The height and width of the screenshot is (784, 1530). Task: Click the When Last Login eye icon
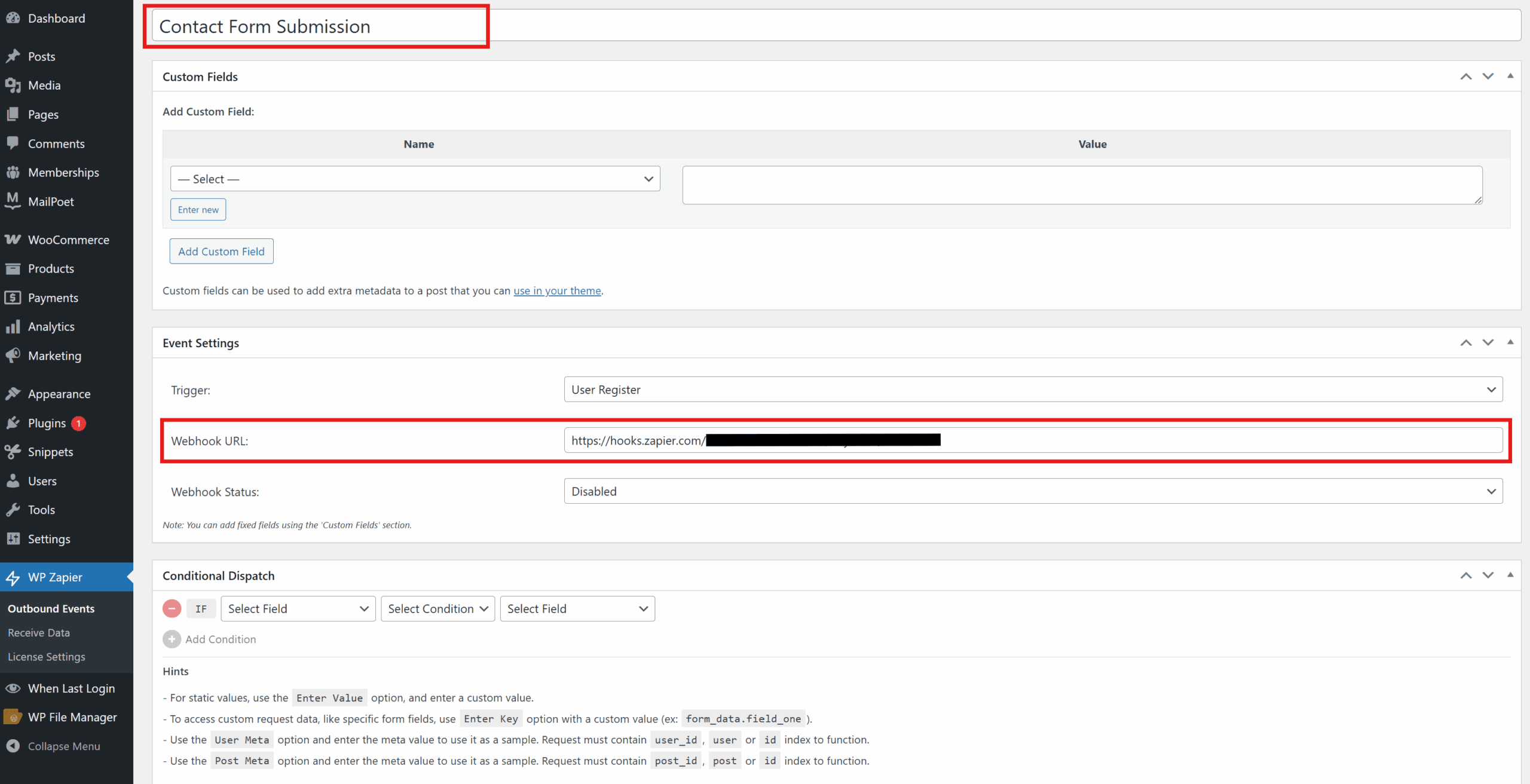click(13, 688)
